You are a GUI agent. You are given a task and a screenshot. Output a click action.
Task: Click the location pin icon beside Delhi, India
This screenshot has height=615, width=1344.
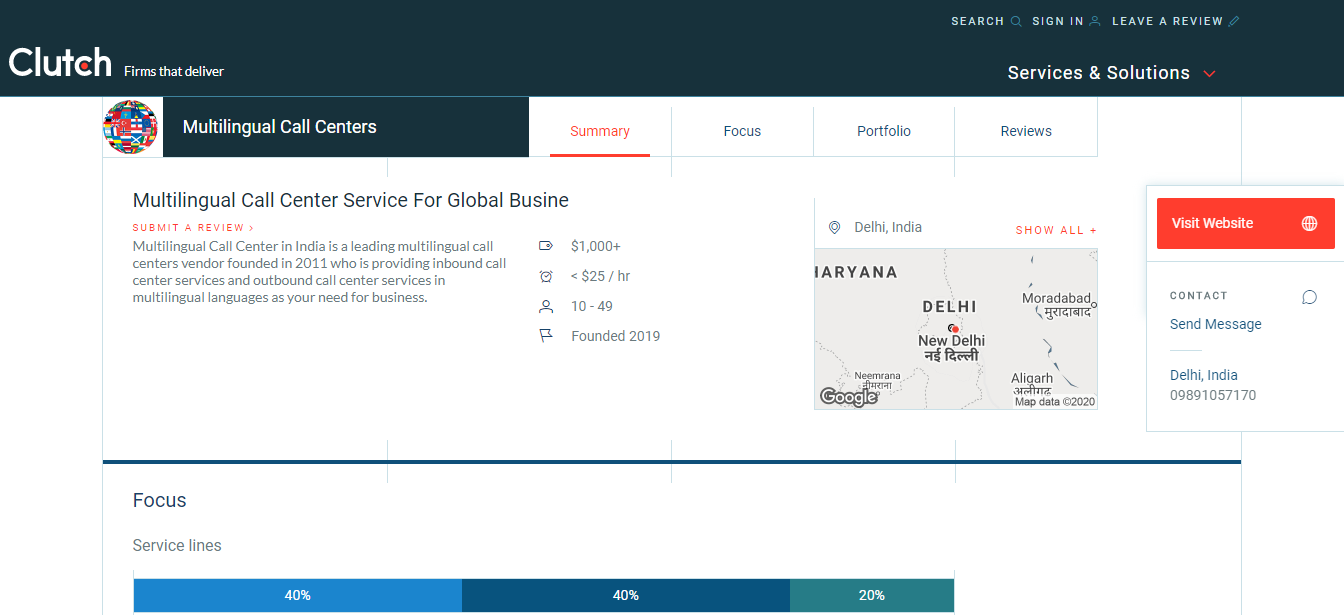[834, 228]
